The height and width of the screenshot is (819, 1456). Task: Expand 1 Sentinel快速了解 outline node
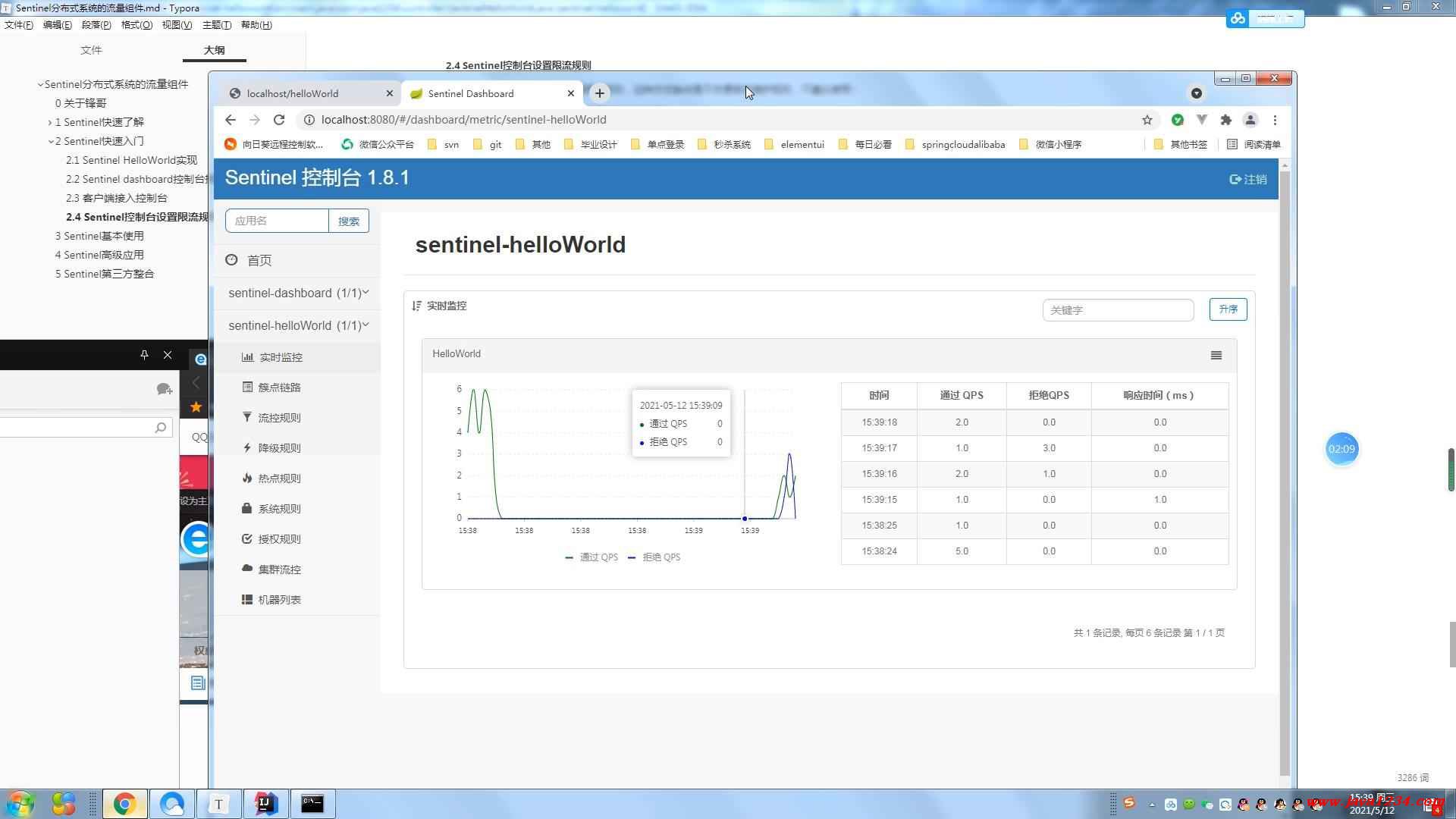pos(50,122)
